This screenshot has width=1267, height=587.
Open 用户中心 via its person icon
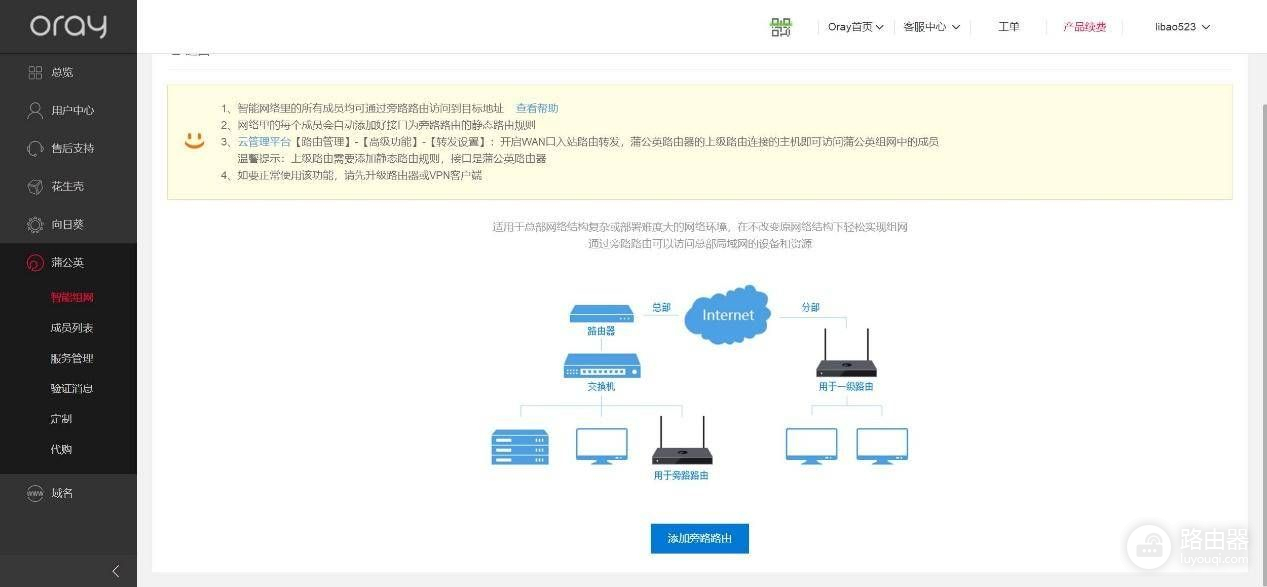(x=35, y=110)
